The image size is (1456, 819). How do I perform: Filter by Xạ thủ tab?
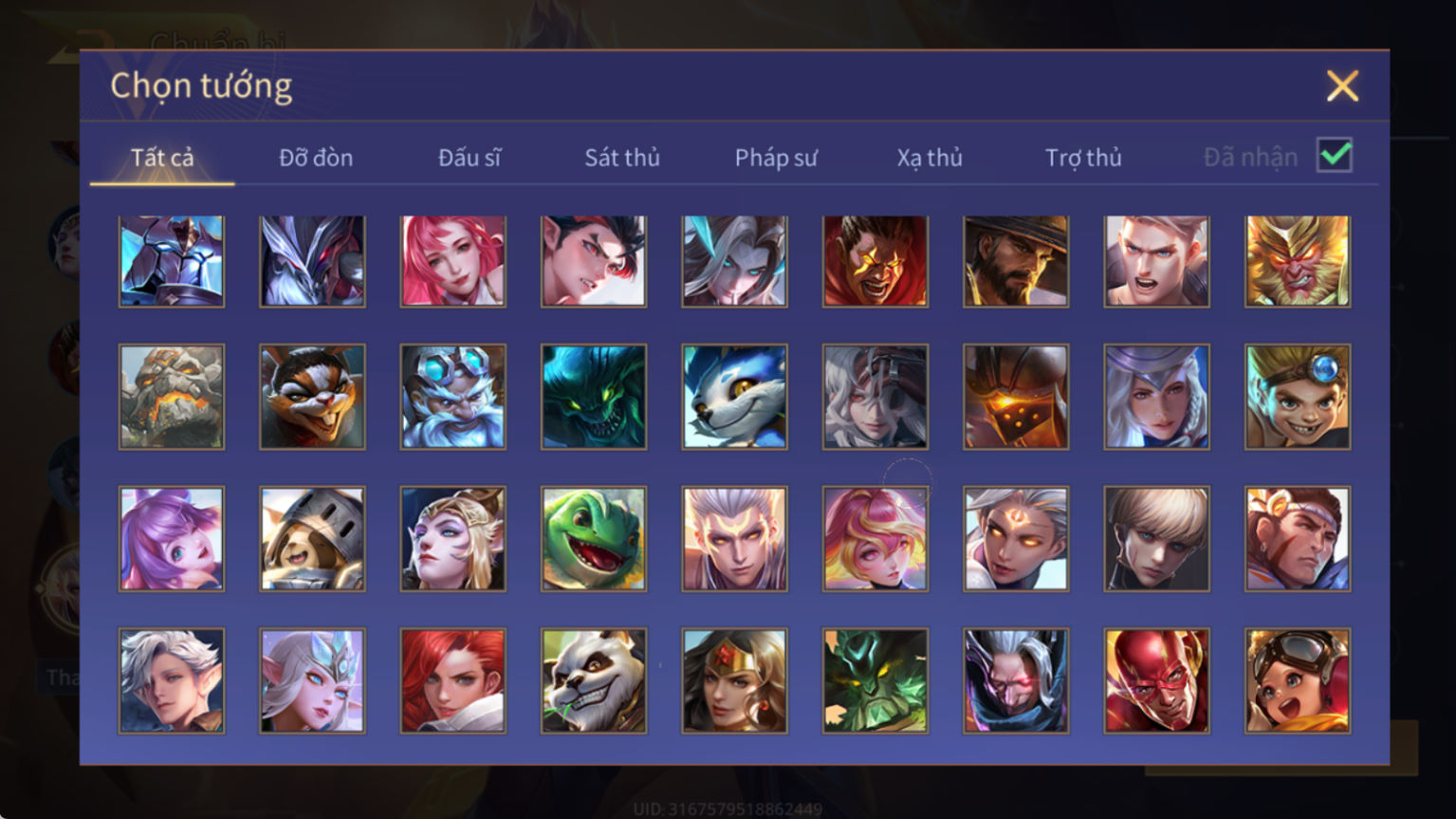pyautogui.click(x=930, y=158)
